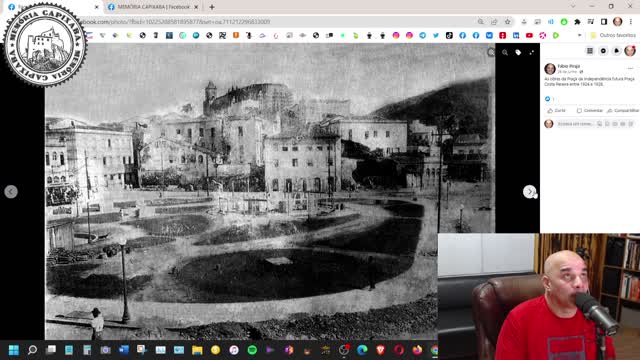Screen dimensions: 640x360
Task: Open the Chrome three-dot menu
Action: point(631,22)
